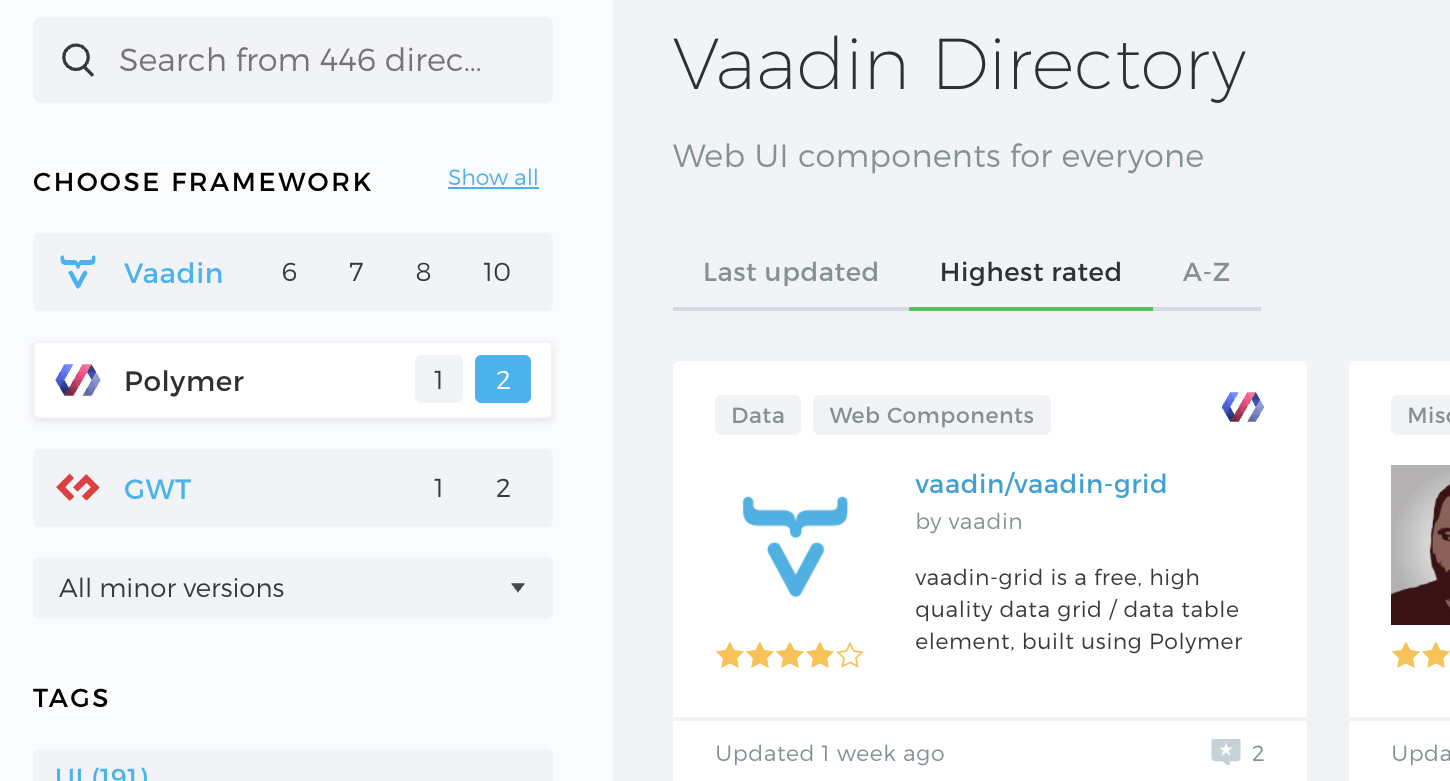
Task: Select Vaadin version 8 filter
Action: click(423, 272)
